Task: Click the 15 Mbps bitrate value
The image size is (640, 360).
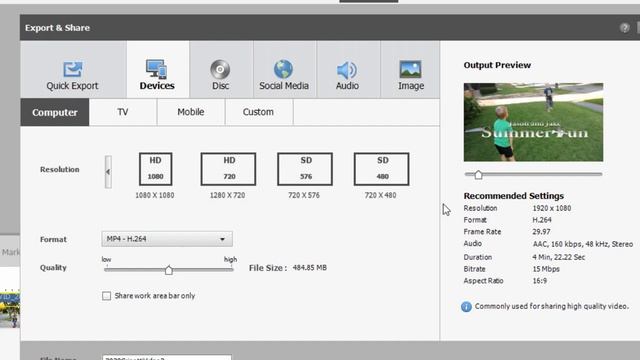Action: [546, 269]
